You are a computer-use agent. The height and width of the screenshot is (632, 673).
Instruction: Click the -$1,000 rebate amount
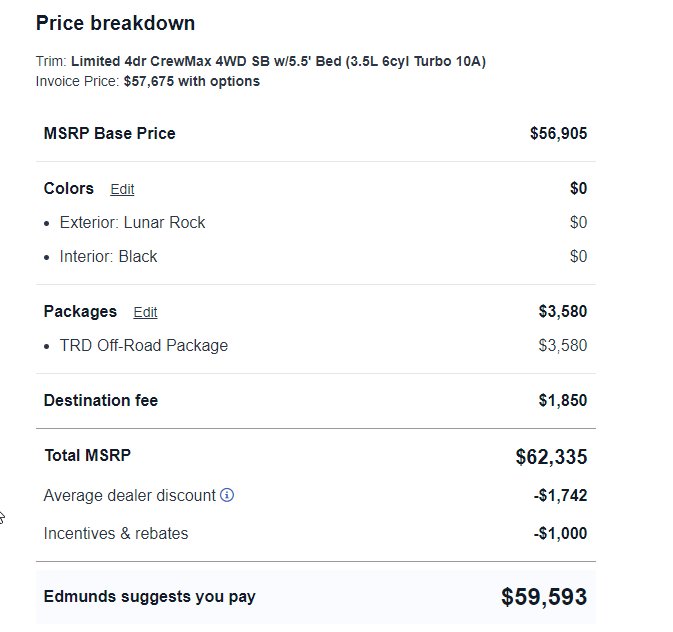(x=560, y=533)
